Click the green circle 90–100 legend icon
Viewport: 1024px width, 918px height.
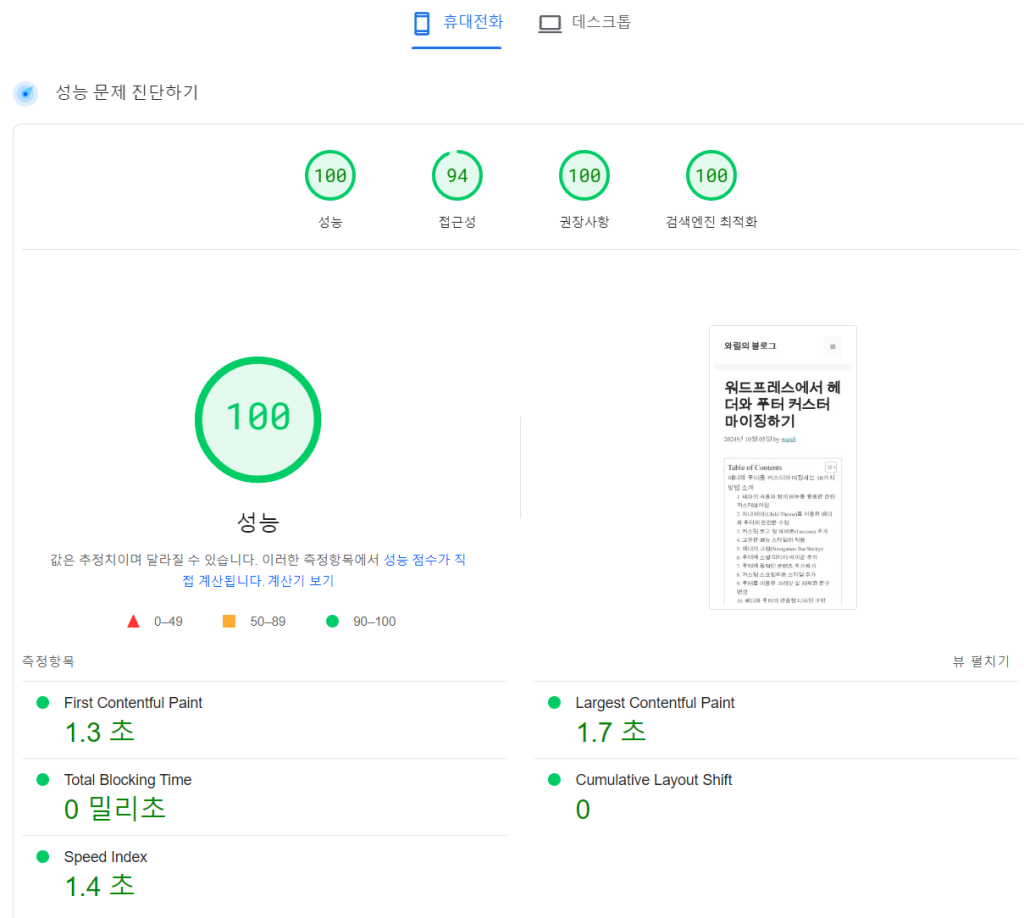pyautogui.click(x=332, y=621)
